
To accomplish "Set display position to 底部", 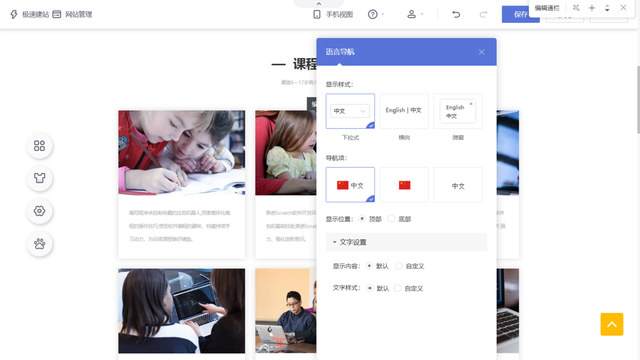I will point(391,219).
